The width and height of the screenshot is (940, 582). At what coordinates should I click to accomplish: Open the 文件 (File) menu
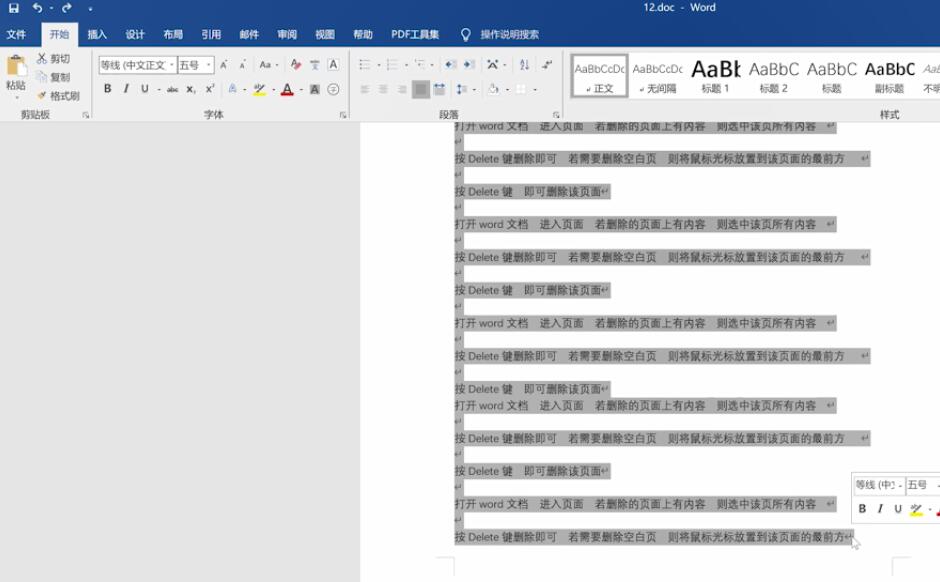(x=16, y=35)
